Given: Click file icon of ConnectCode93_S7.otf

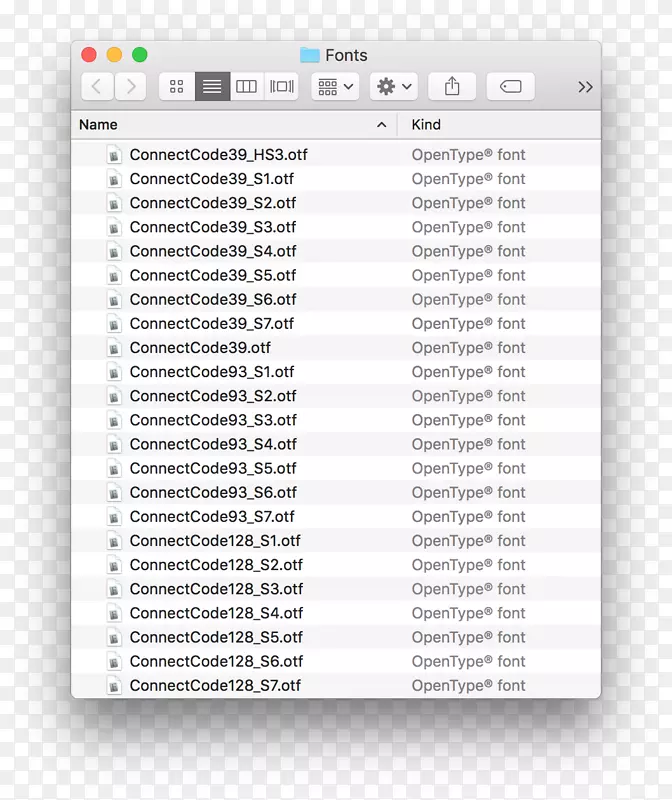Looking at the screenshot, I should 114,516.
